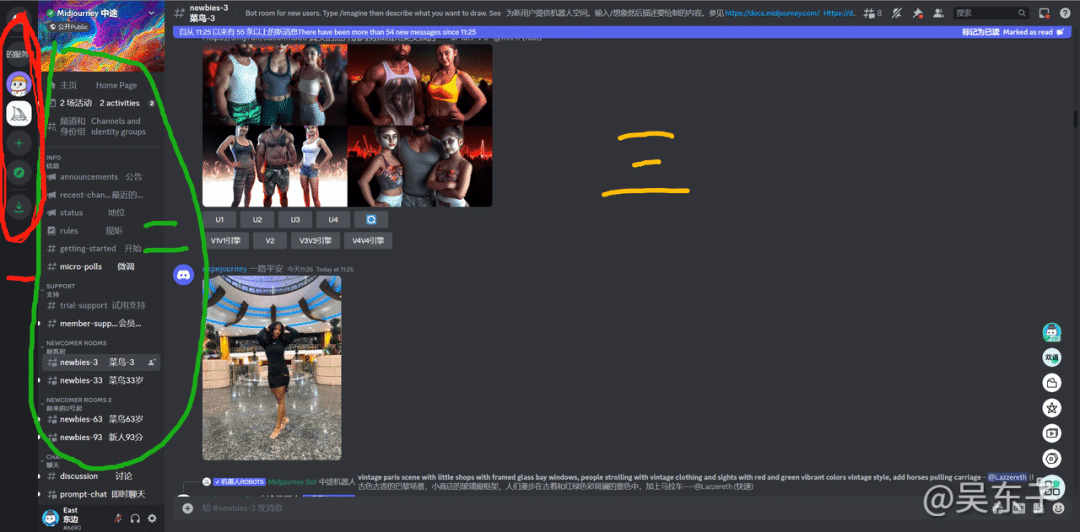Open the newbies-33 channel
The width and height of the screenshot is (1080, 532).
[101, 380]
